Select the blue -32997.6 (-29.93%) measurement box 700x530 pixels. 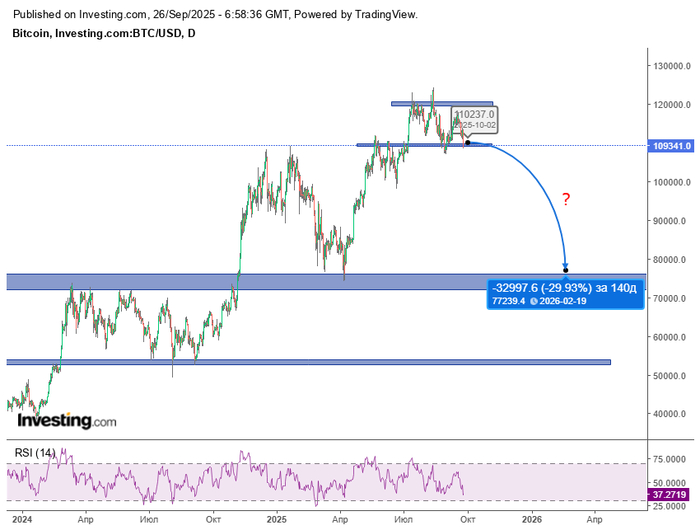click(x=563, y=293)
